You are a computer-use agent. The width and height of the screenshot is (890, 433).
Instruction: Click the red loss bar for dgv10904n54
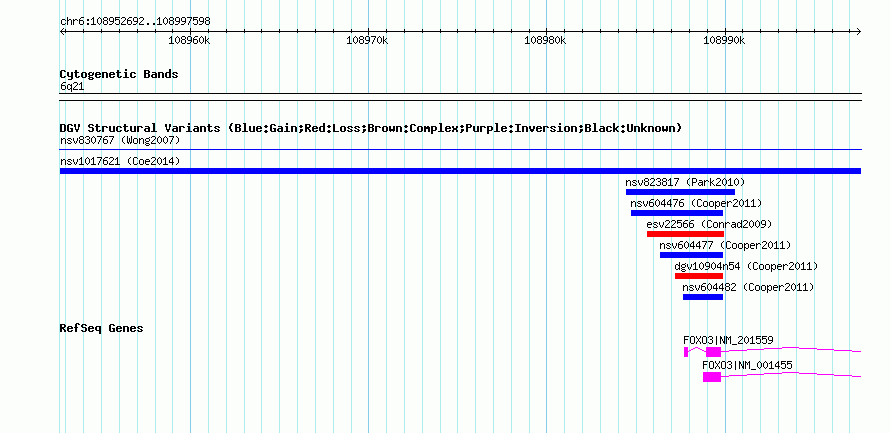pos(699,276)
